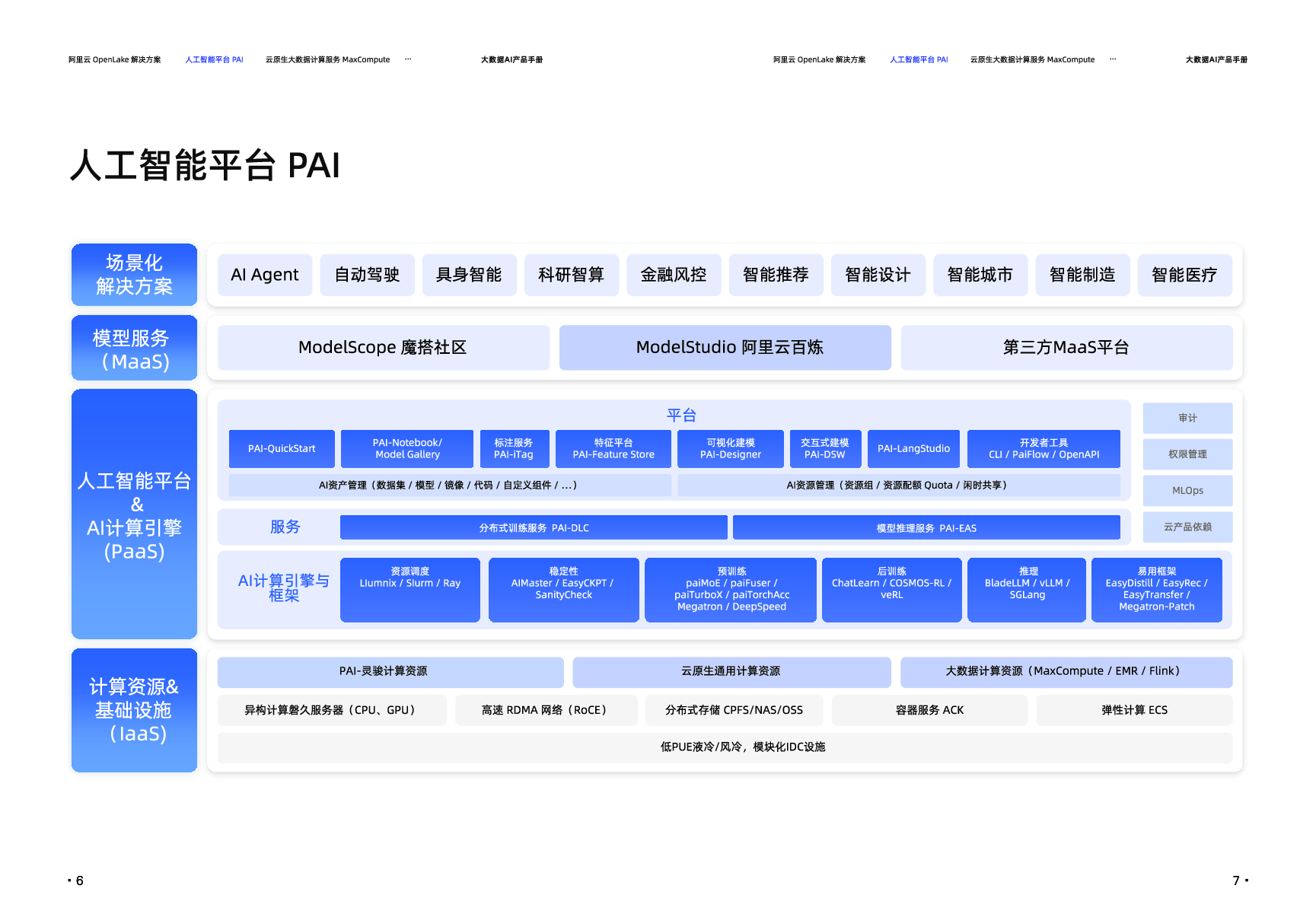Click the '智能推荐' scenario box
This screenshot has width=1316, height=920.
tap(776, 275)
